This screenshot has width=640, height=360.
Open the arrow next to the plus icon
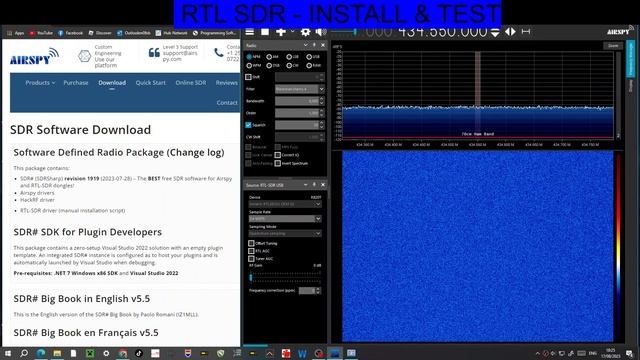tap(292, 31)
